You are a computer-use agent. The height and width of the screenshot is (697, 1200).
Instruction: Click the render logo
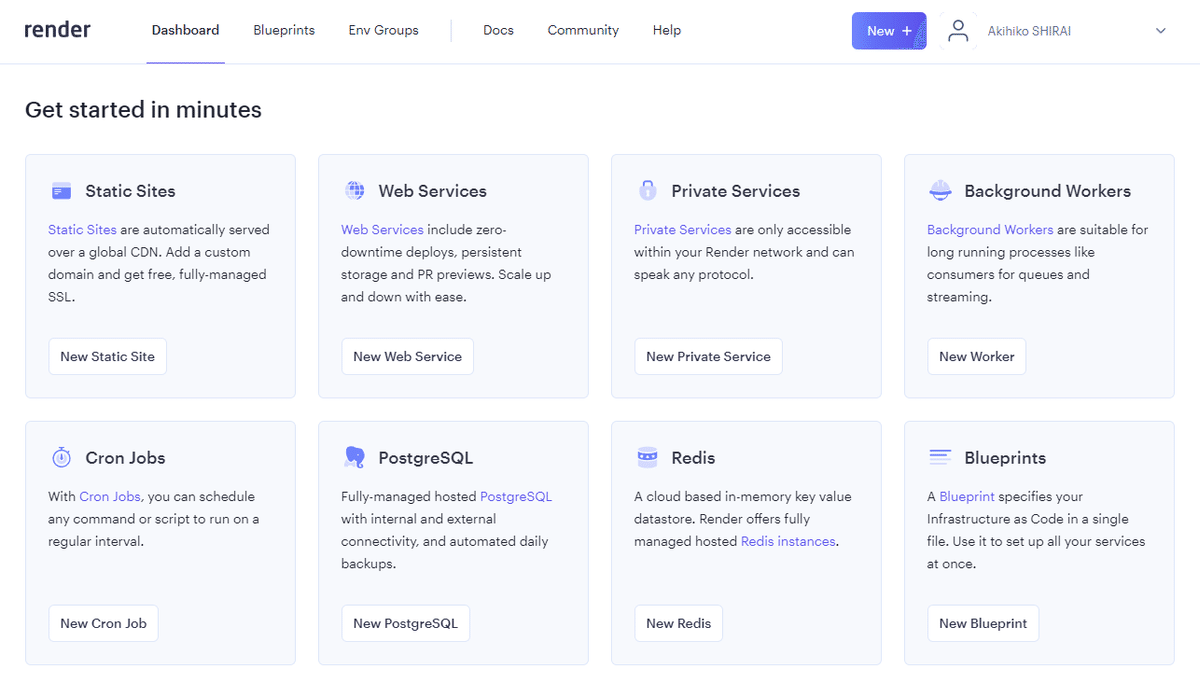[58, 30]
